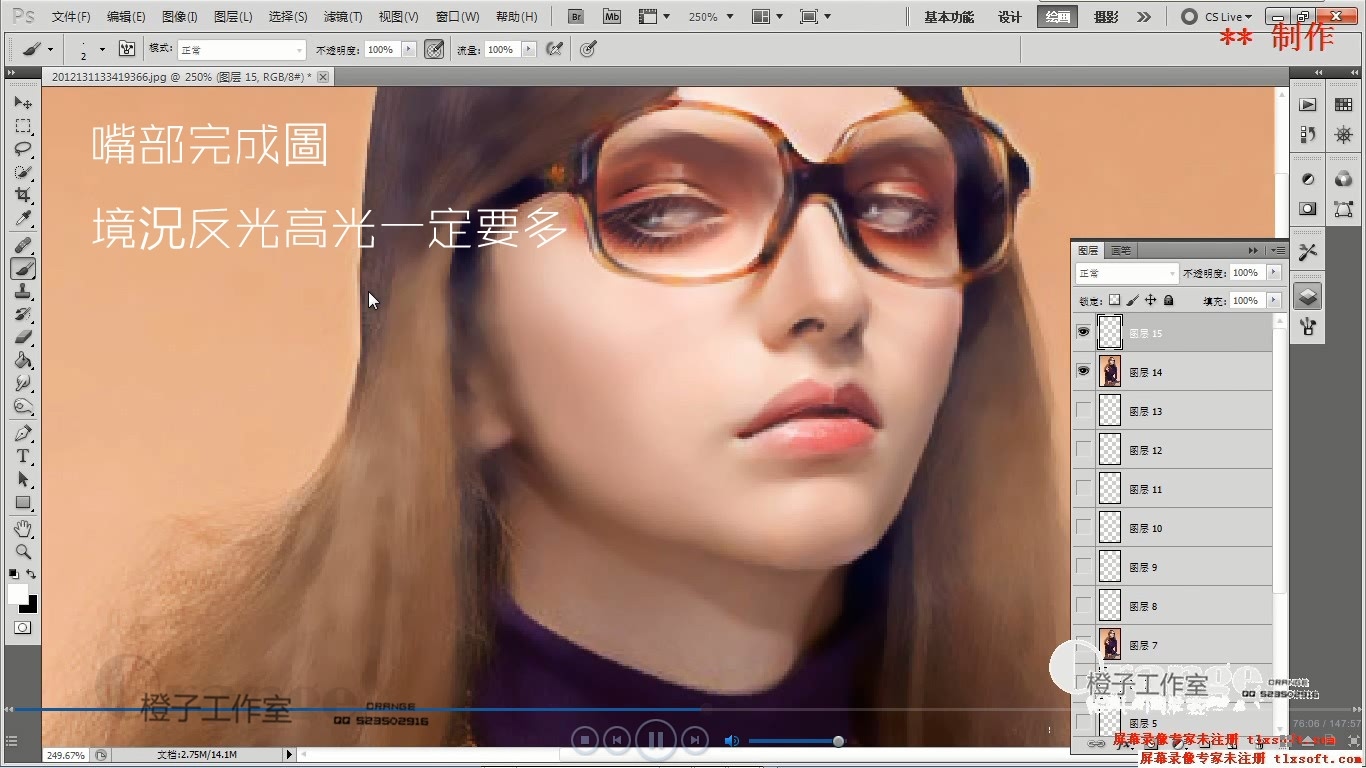This screenshot has width=1366, height=768.
Task: Select the Healing Brush tool
Action: tap(23, 245)
